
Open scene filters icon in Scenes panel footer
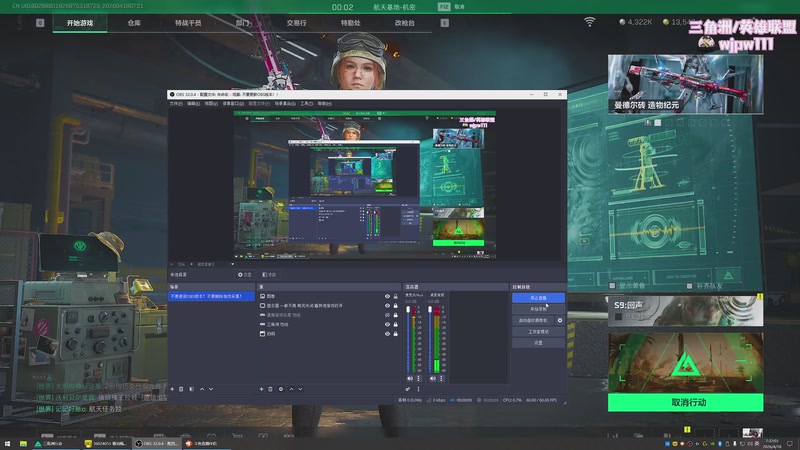[x=191, y=389]
